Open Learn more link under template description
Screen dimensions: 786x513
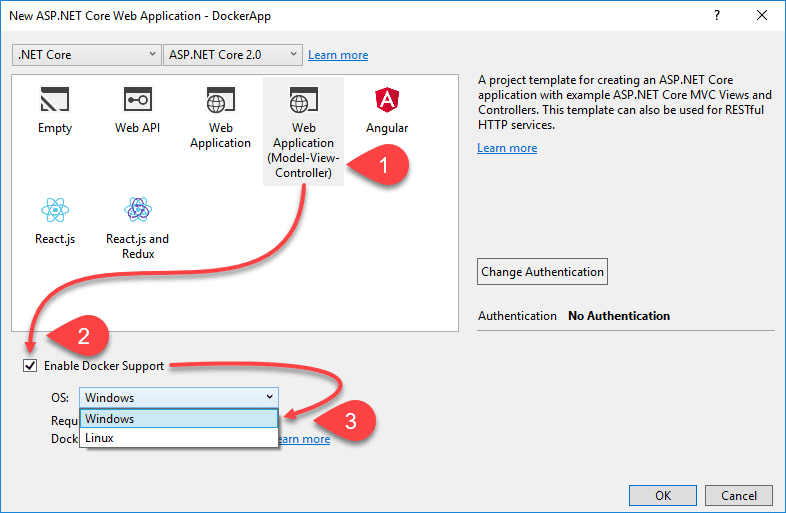pyautogui.click(x=507, y=148)
